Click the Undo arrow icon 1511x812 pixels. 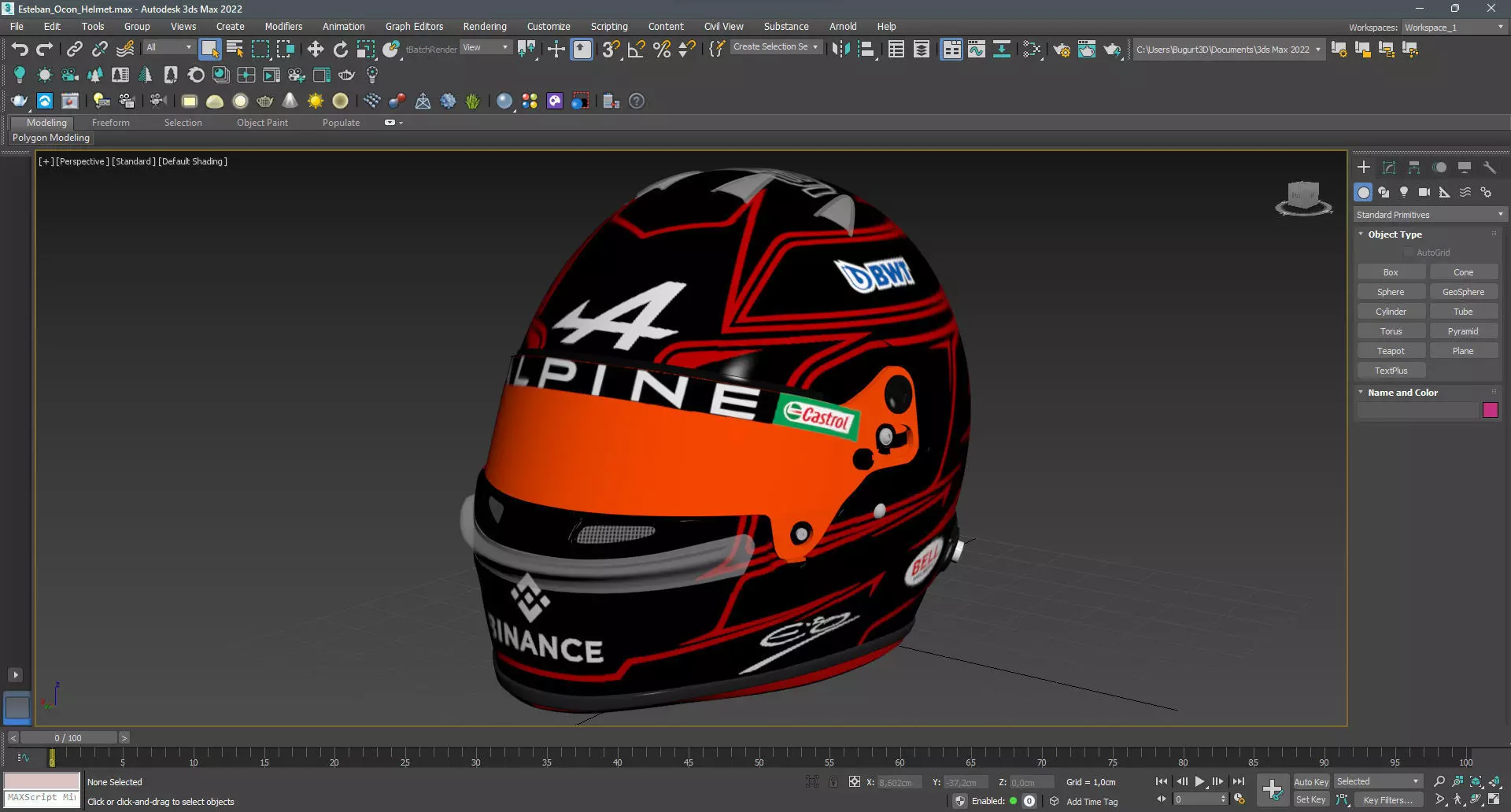click(20, 50)
